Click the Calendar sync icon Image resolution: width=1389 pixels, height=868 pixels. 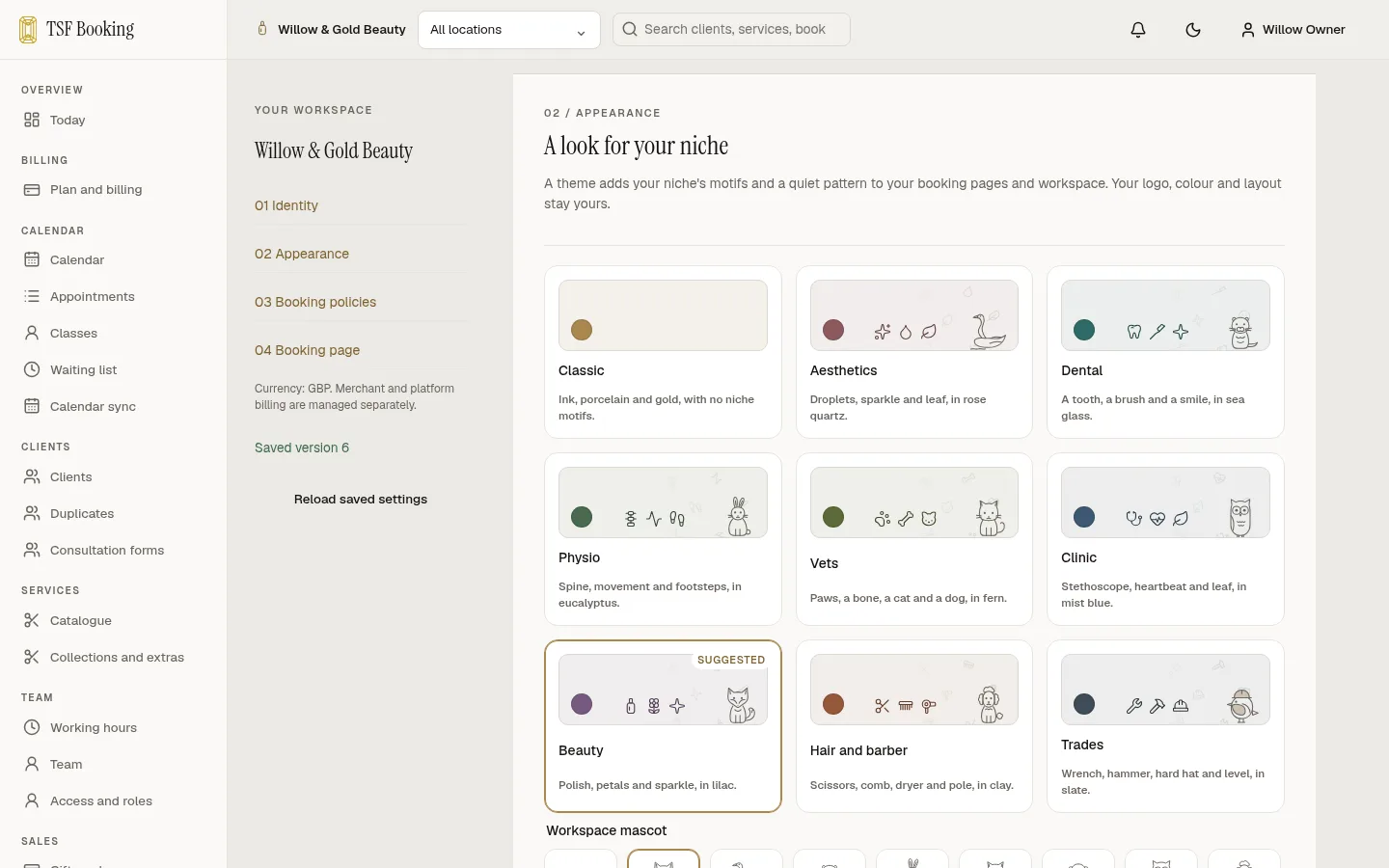[x=32, y=406]
